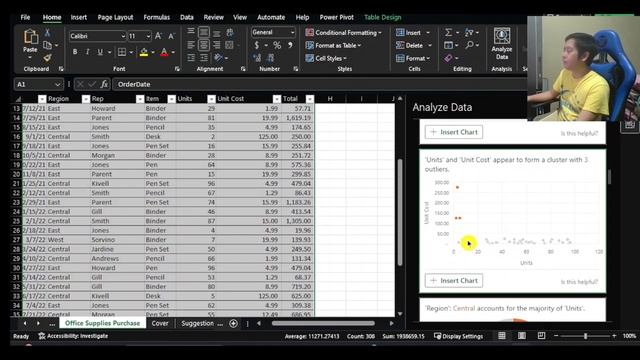Click Merge and Center icon
The height and width of the screenshot is (360, 640).
point(229,45)
